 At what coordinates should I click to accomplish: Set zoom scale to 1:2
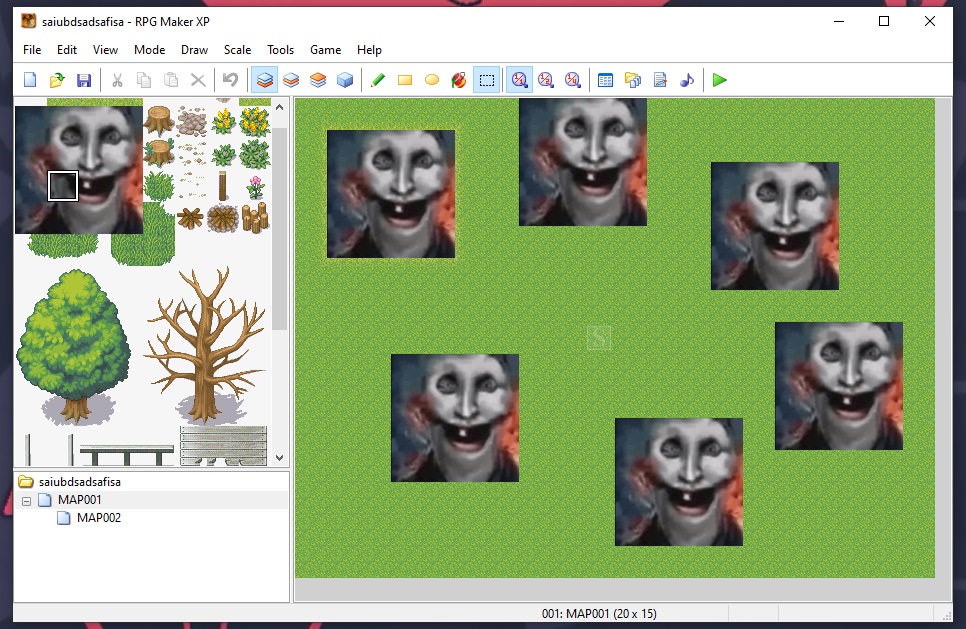[x=546, y=80]
